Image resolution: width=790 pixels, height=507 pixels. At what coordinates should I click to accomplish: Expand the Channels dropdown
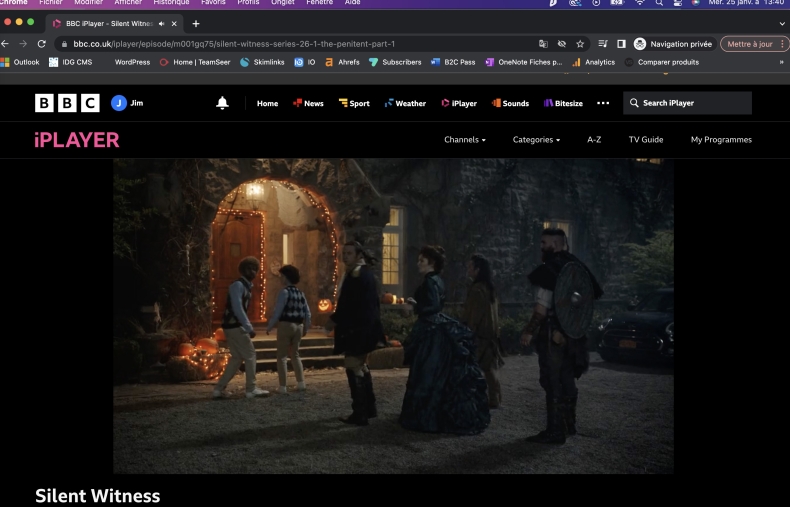pos(464,140)
